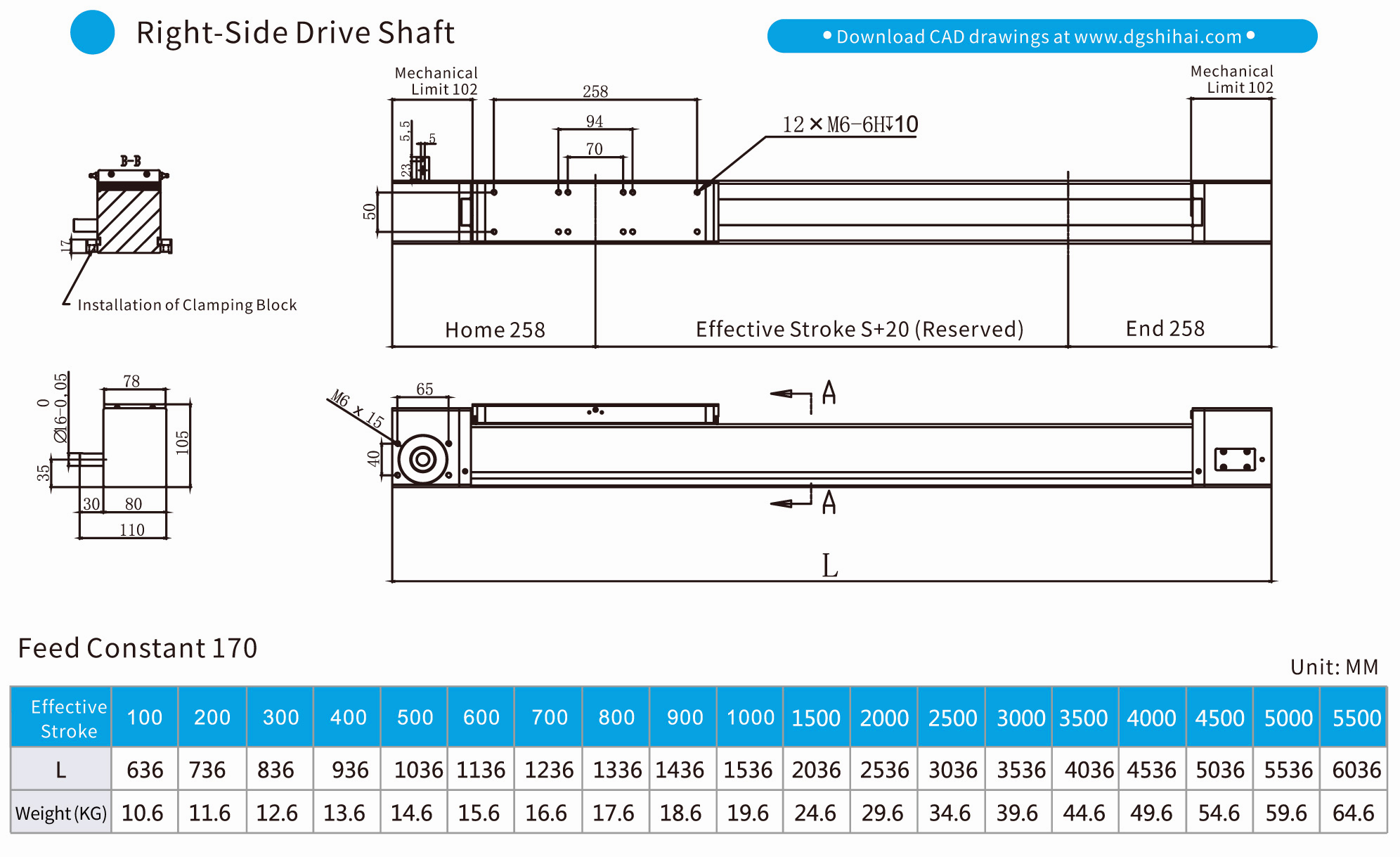This screenshot has width=1400, height=857.
Task: Click the Effective Stroke S+20 (Reserved) text
Action: pyautogui.click(x=859, y=329)
